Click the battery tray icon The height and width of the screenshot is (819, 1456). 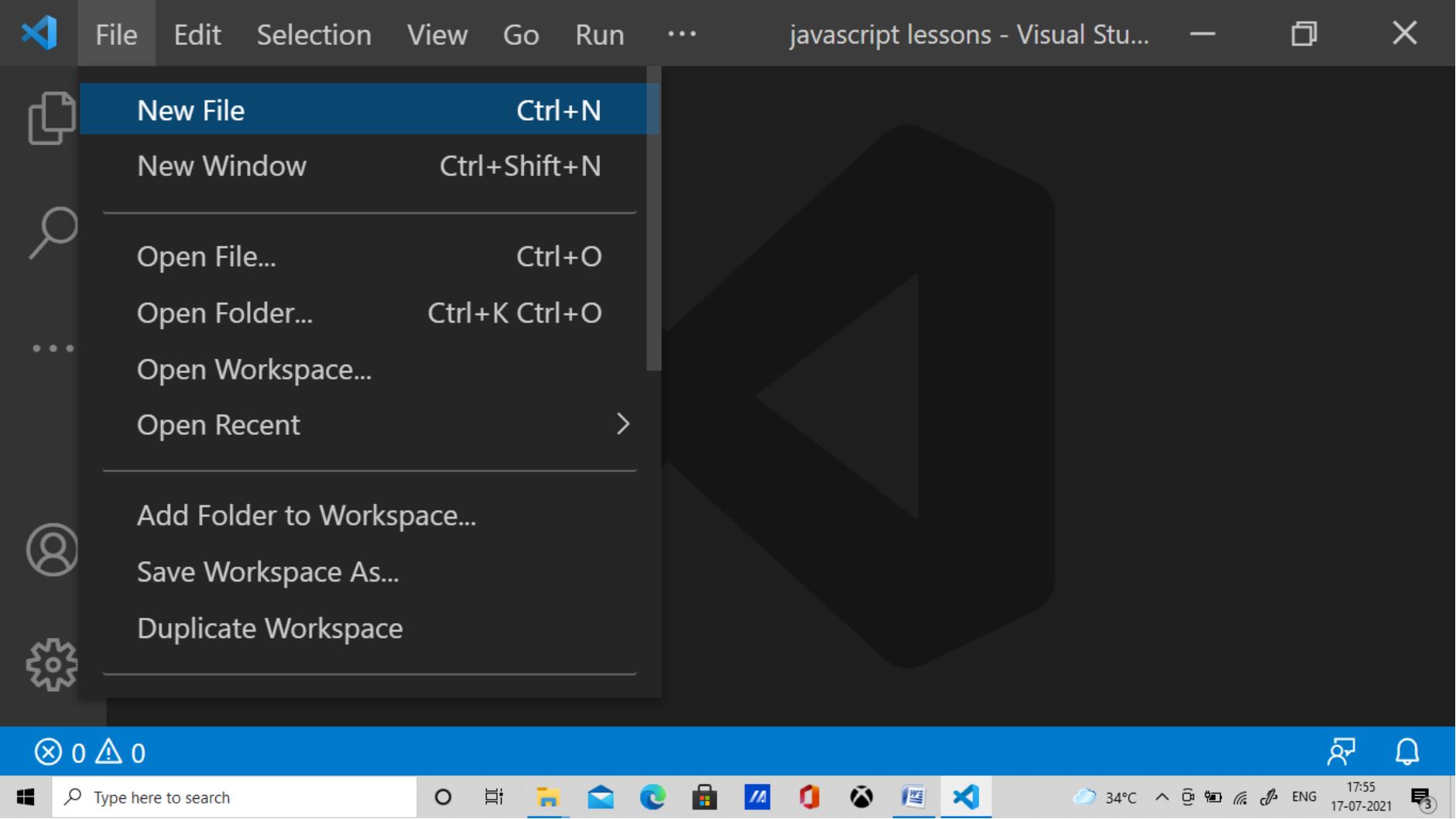tap(1214, 797)
